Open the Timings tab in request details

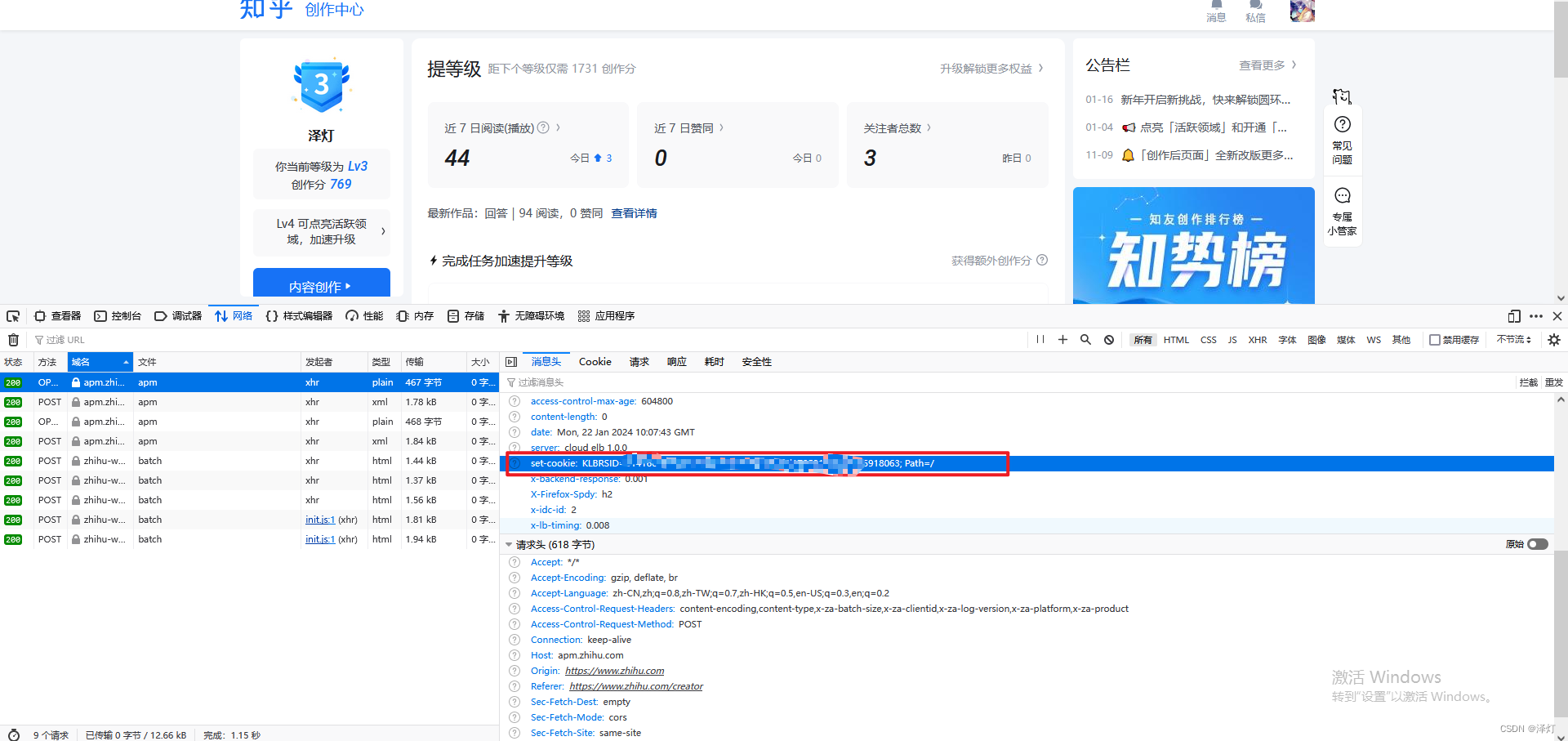tap(714, 362)
